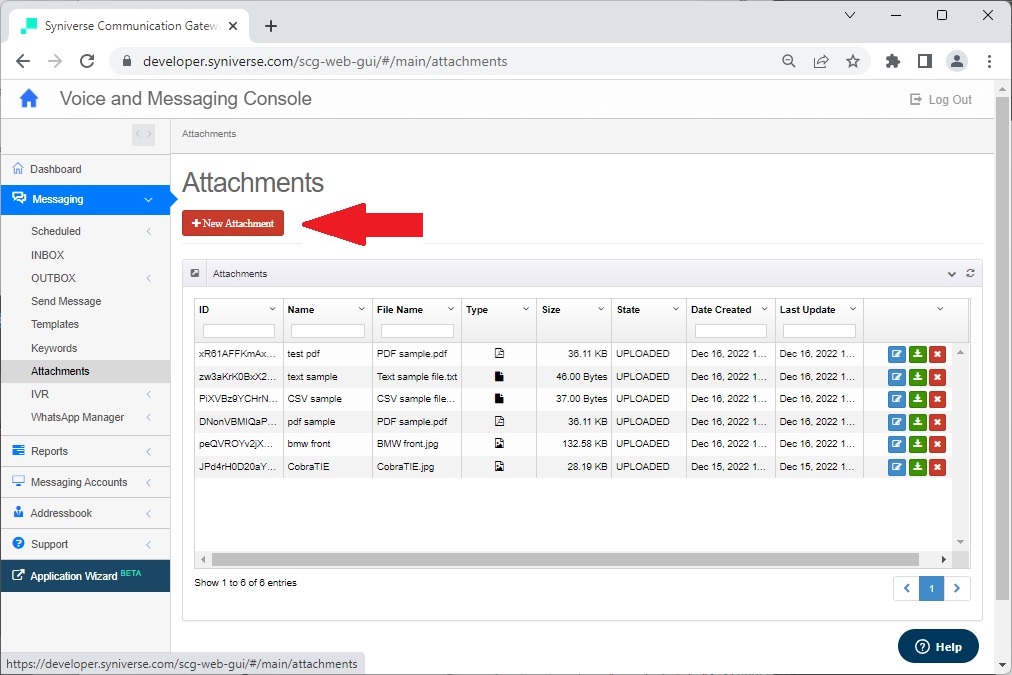This screenshot has height=675, width=1012.
Task: Open the Keywords page
Action: [x=54, y=348]
